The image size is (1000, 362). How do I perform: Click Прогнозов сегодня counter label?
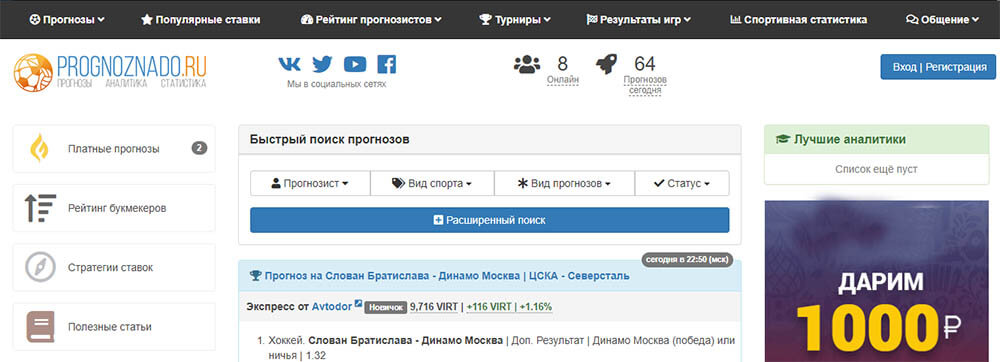tap(645, 85)
